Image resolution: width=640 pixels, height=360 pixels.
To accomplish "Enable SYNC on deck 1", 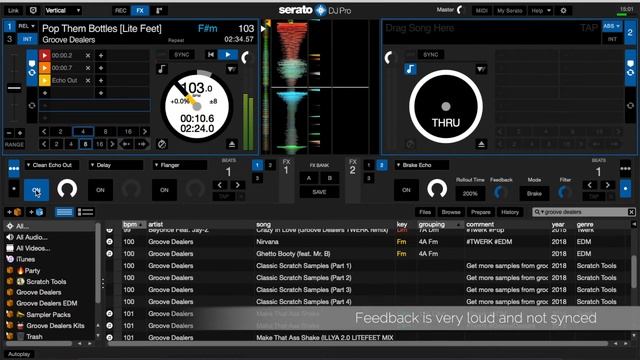I will click(x=182, y=55).
